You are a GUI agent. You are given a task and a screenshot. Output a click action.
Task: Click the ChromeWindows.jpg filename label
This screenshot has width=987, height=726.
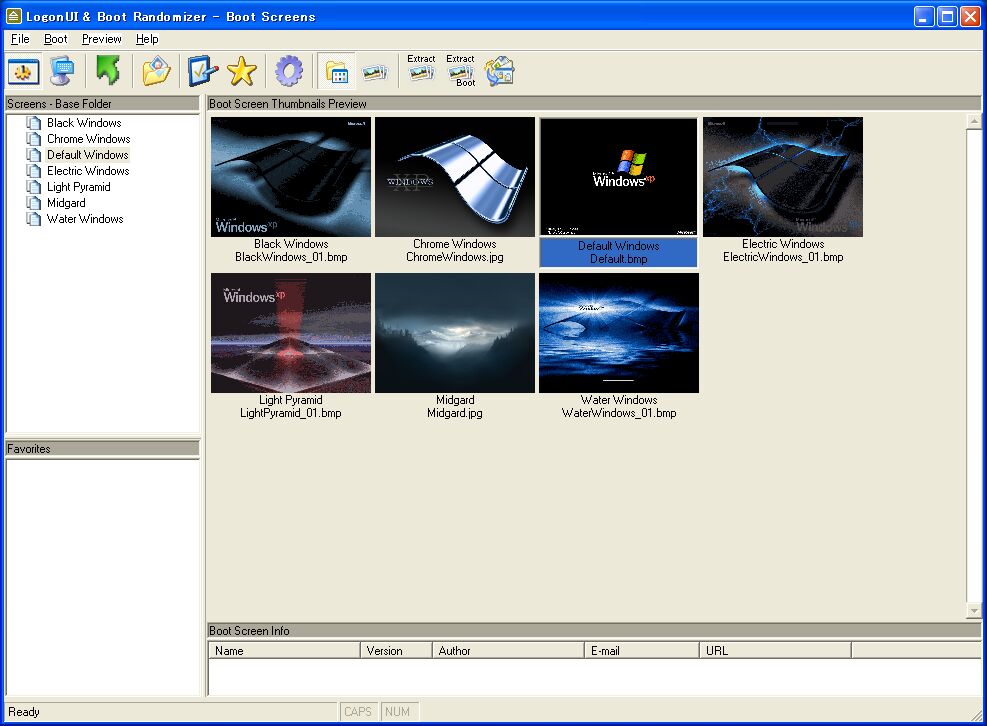pyautogui.click(x=454, y=257)
